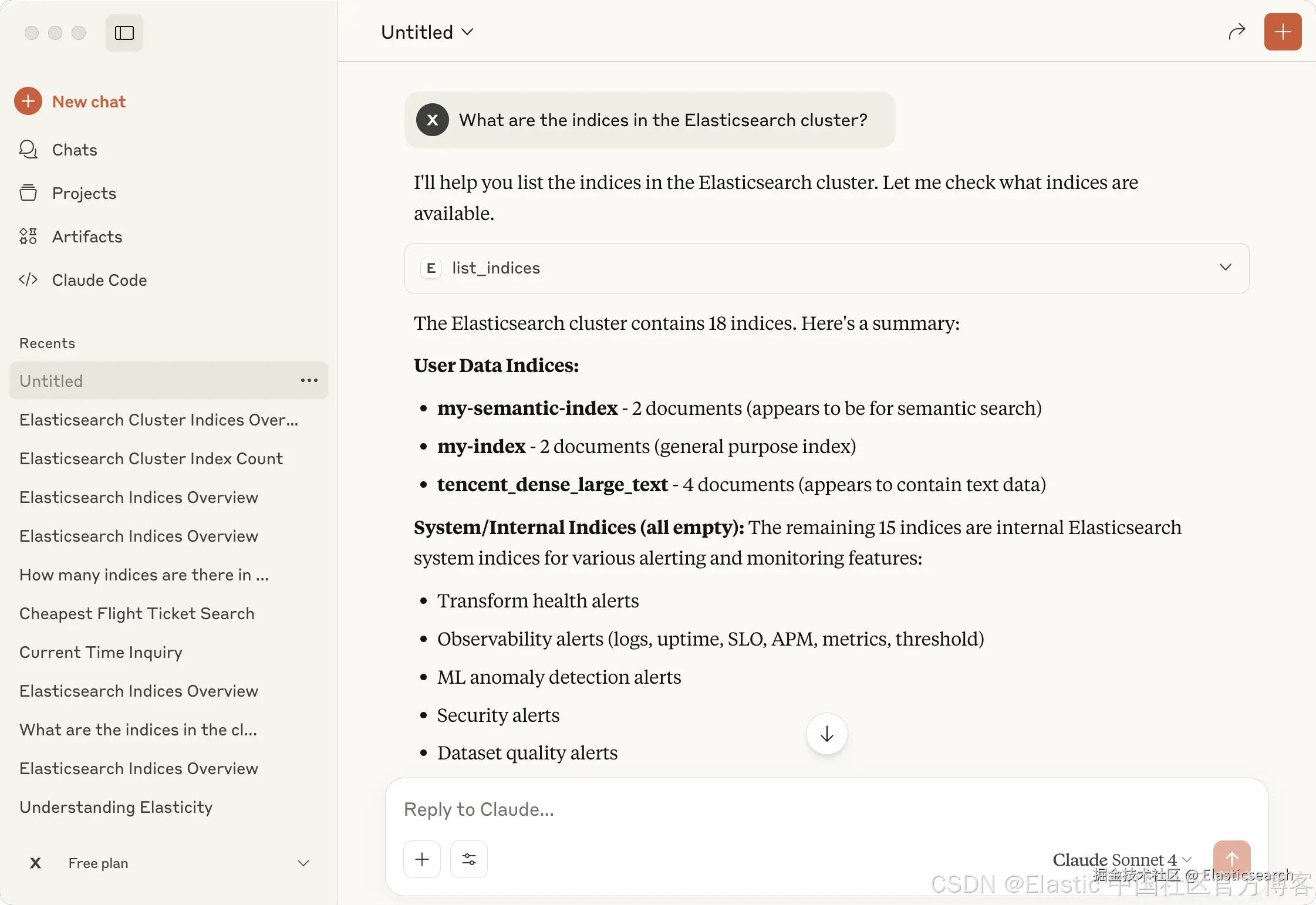Click the Reply to Claude input field
Viewport: 1316px width, 905px height.
826,809
